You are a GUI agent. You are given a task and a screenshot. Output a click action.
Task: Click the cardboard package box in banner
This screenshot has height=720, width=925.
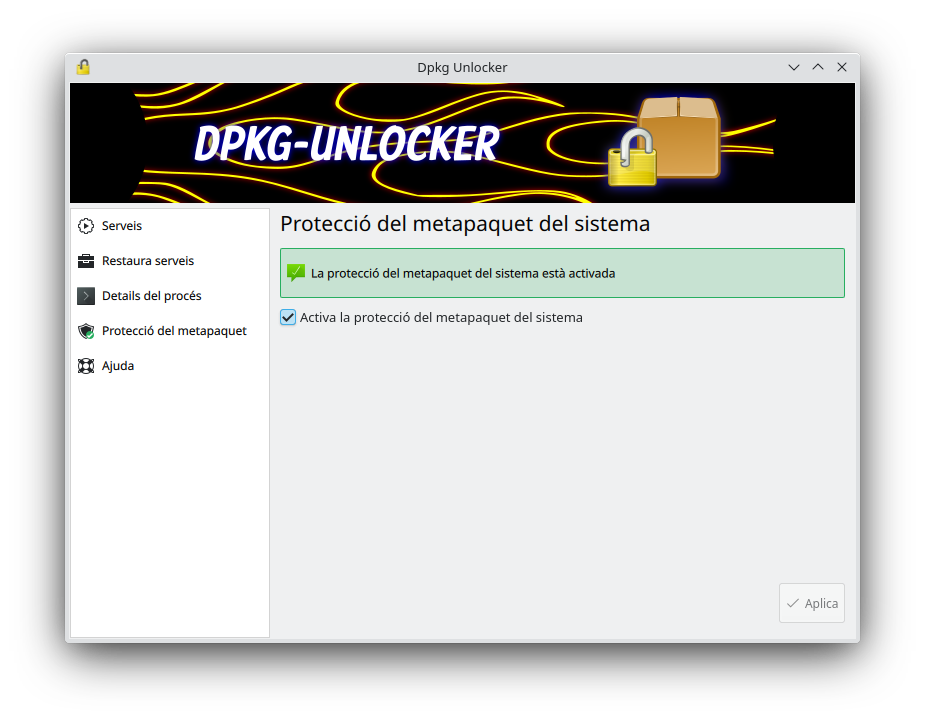(x=679, y=135)
